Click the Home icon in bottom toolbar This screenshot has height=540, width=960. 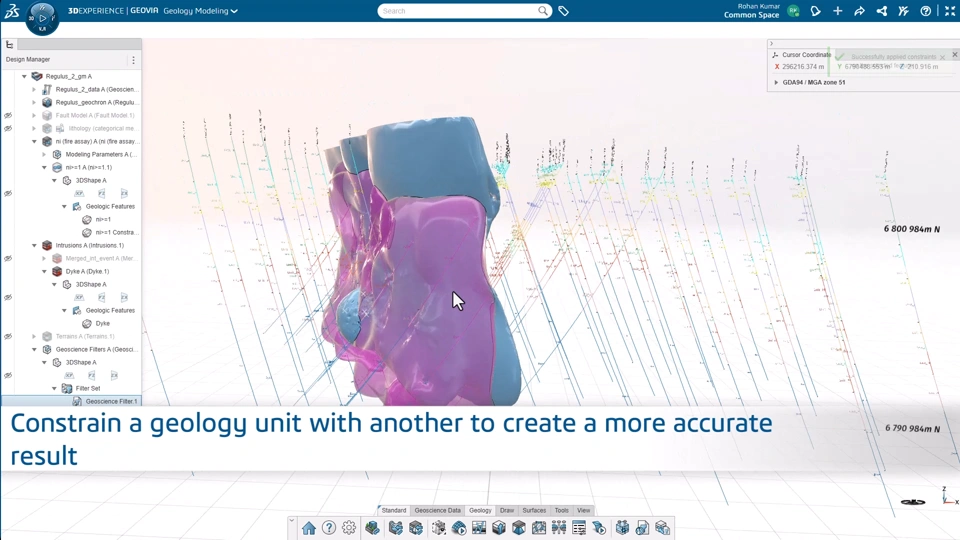click(309, 528)
